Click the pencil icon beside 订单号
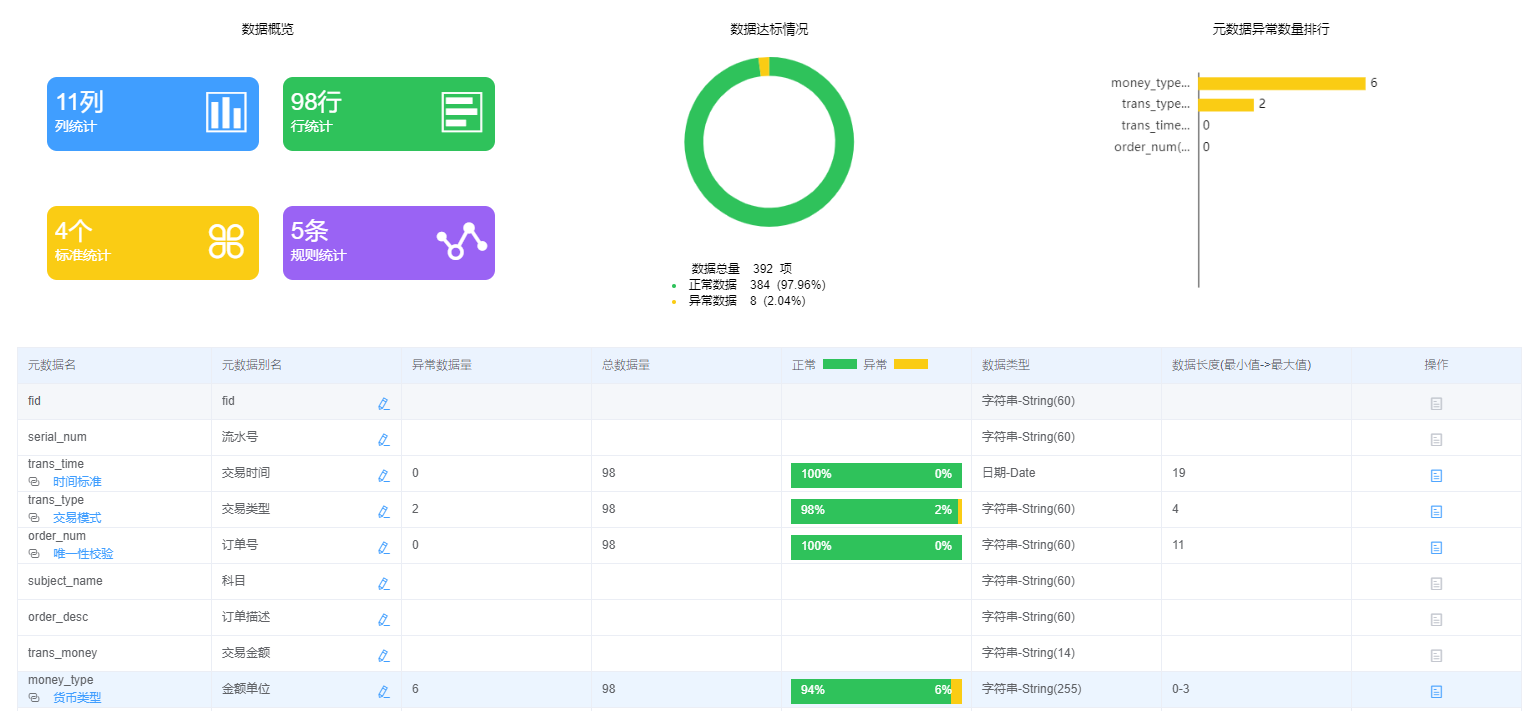This screenshot has height=711, width=1534. click(x=383, y=548)
